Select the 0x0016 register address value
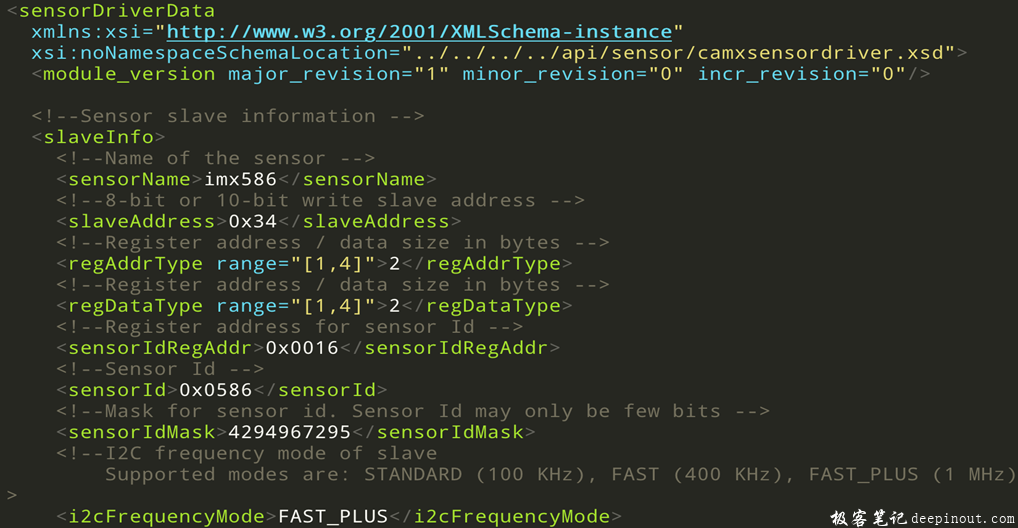The width and height of the screenshot is (1018, 528). (x=302, y=347)
